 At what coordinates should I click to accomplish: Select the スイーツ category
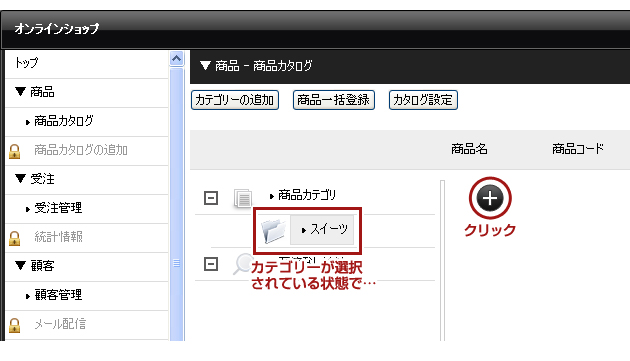click(322, 230)
